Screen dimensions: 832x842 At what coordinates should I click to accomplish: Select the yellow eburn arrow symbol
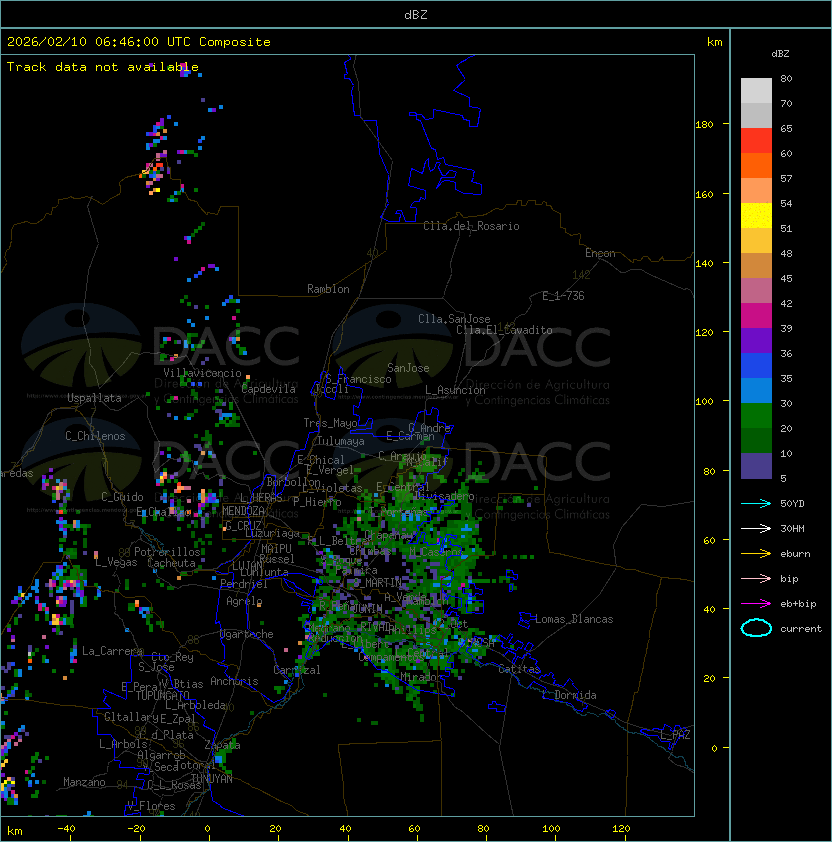(756, 553)
